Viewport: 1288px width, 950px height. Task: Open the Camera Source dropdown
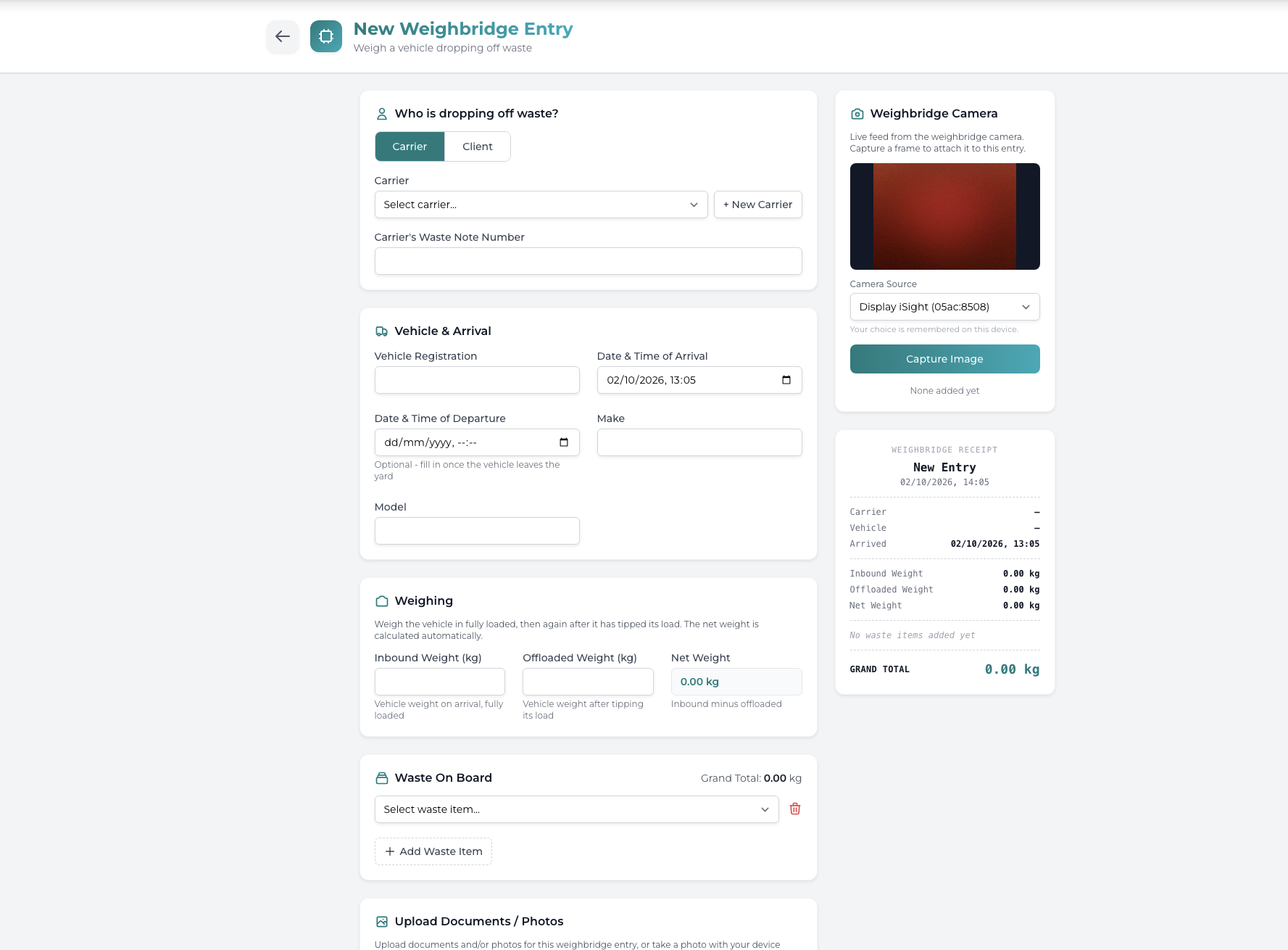(944, 307)
